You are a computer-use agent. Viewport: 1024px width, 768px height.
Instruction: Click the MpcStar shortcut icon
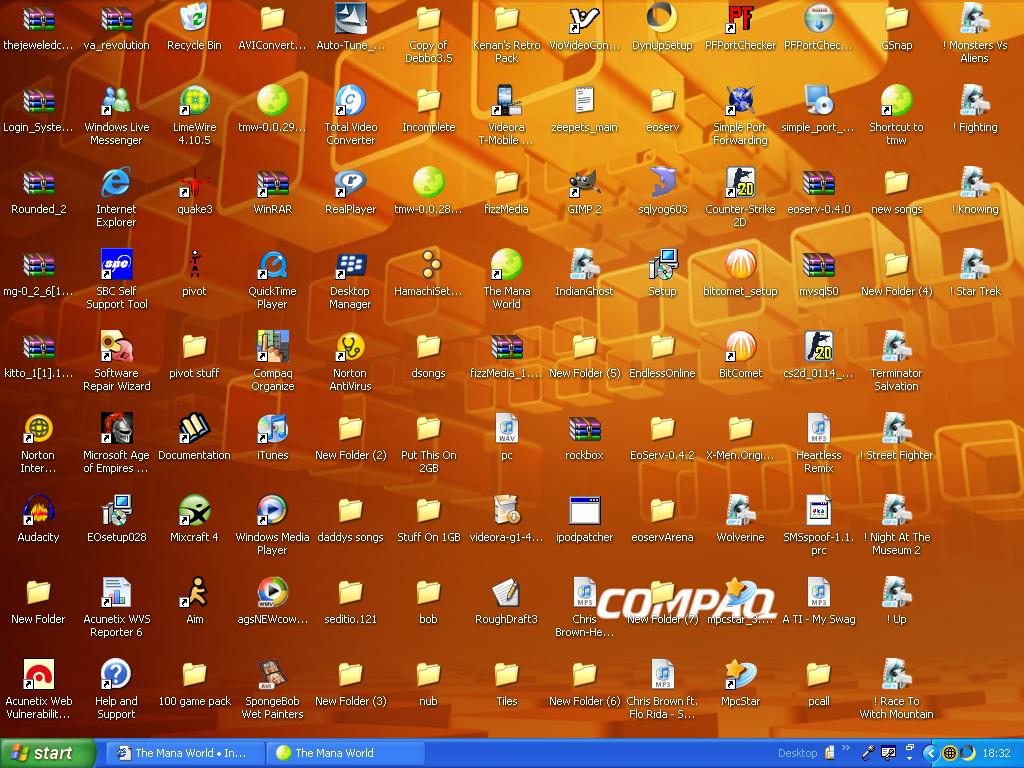point(741,674)
